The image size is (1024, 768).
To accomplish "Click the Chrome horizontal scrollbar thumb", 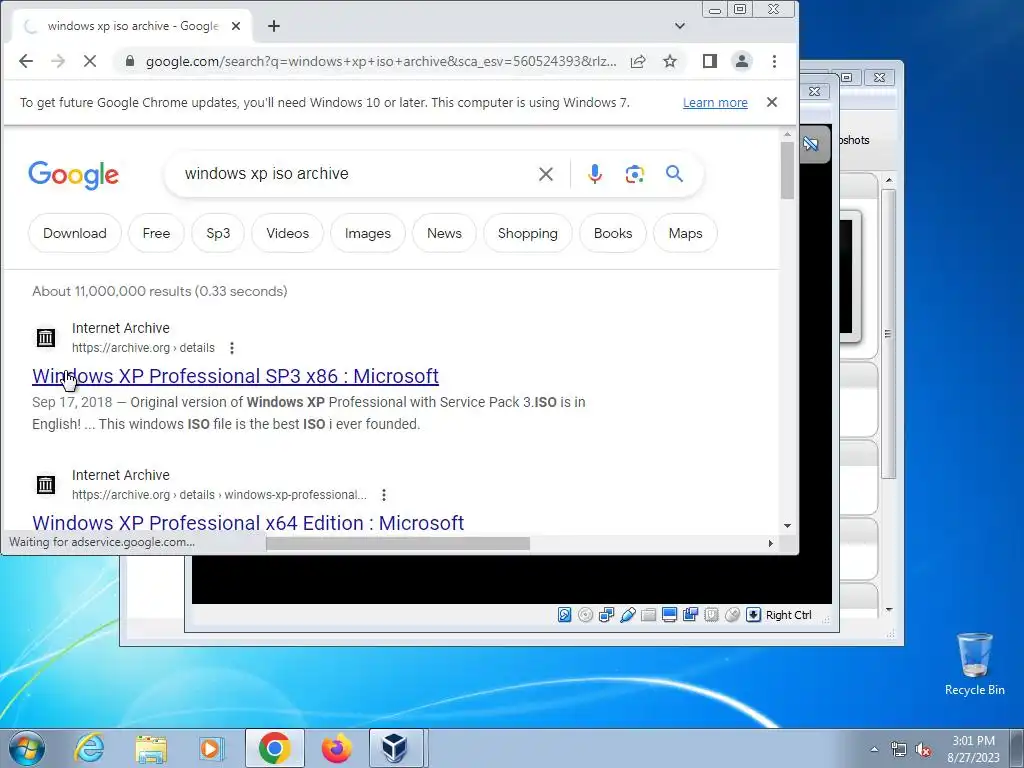I will 398,543.
